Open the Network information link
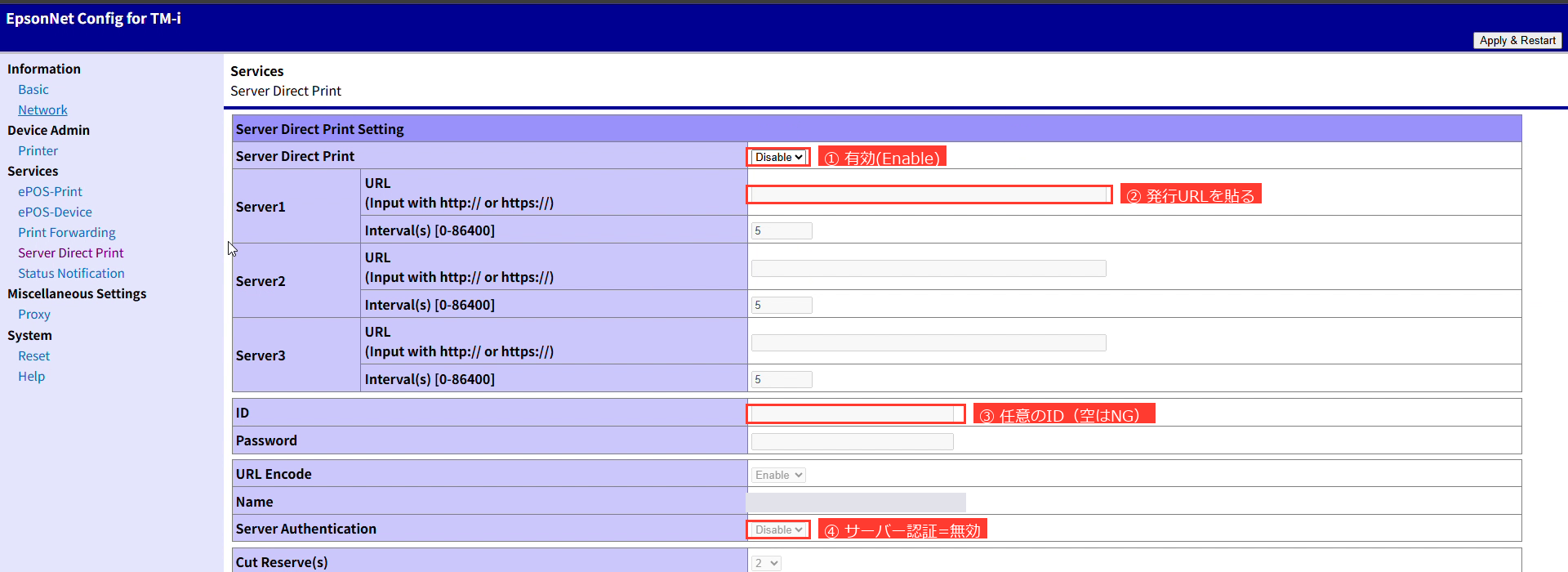The width and height of the screenshot is (1568, 572). click(42, 109)
